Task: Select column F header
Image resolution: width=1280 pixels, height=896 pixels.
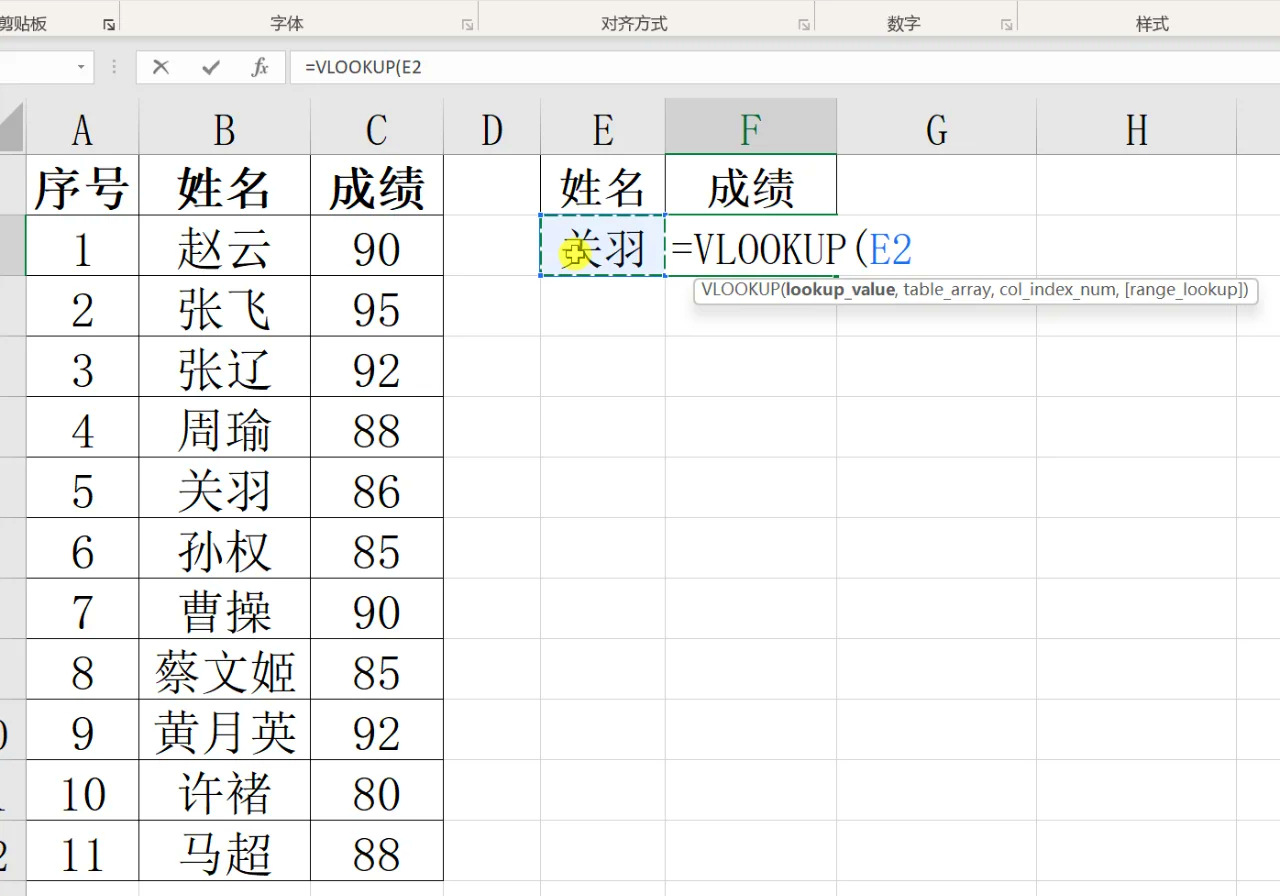Action: point(751,128)
